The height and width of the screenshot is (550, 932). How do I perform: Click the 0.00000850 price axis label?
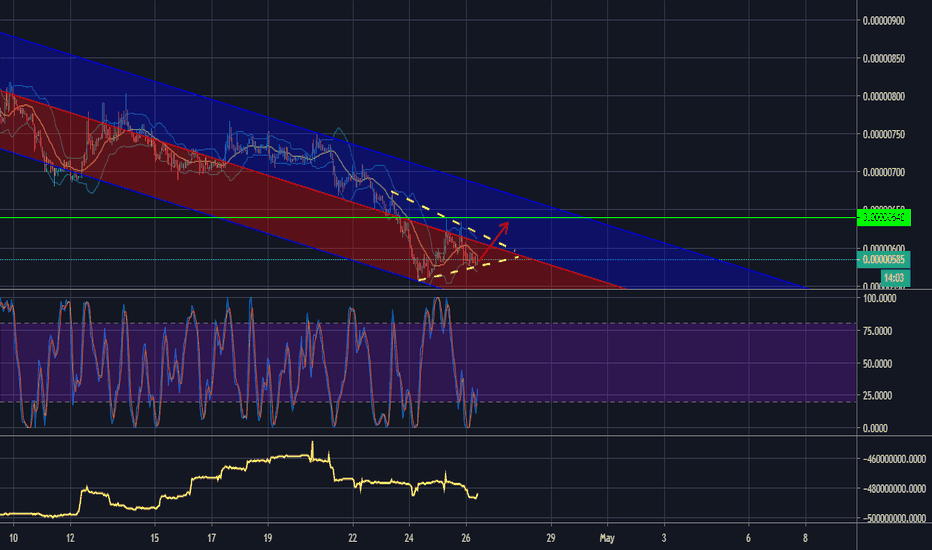click(884, 58)
